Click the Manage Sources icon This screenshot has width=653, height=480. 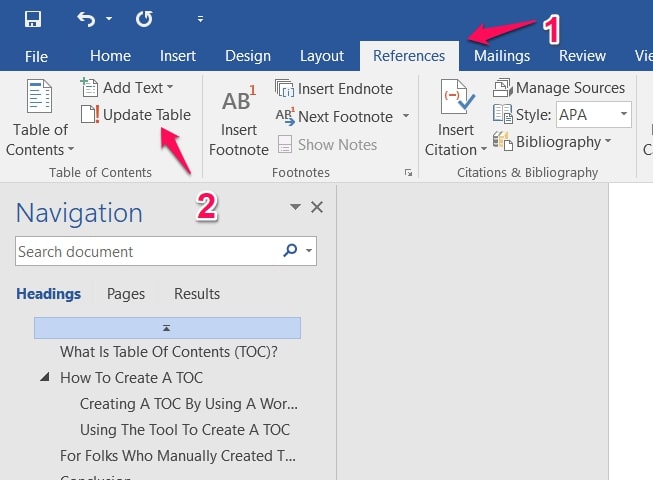click(x=503, y=87)
